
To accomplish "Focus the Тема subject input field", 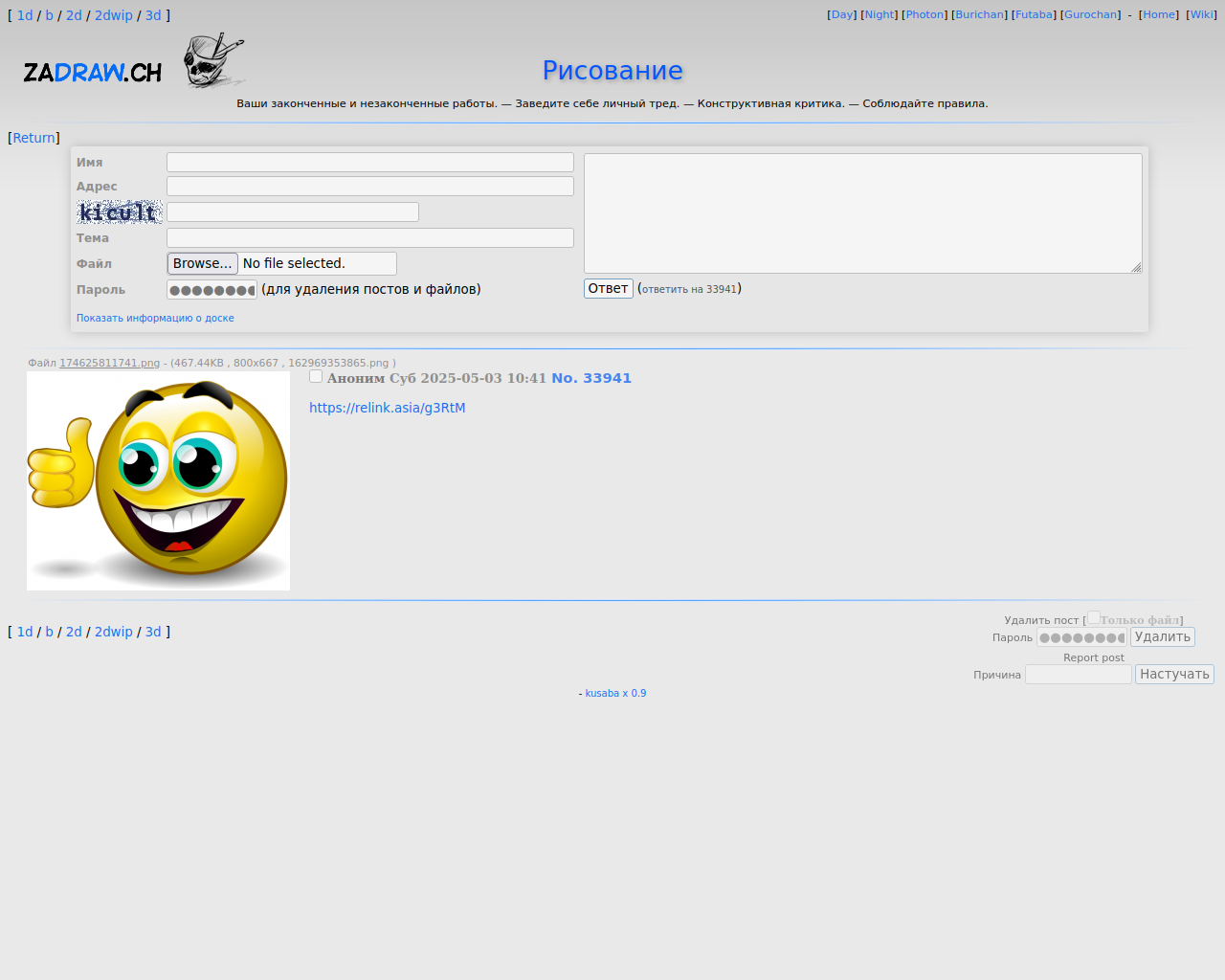I will (370, 238).
